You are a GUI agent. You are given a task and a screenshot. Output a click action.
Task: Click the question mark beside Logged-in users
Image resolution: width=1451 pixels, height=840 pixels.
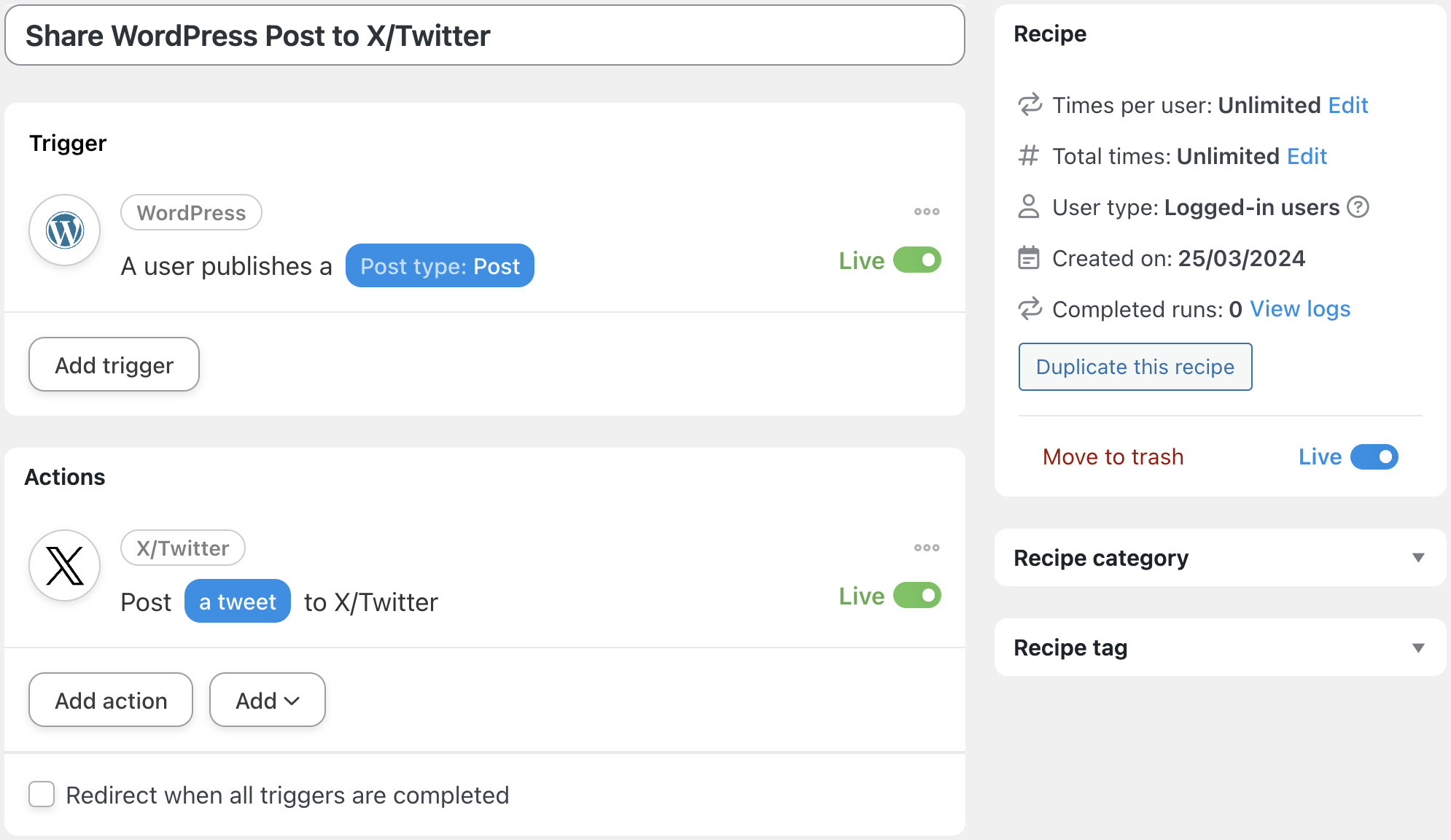point(1358,208)
